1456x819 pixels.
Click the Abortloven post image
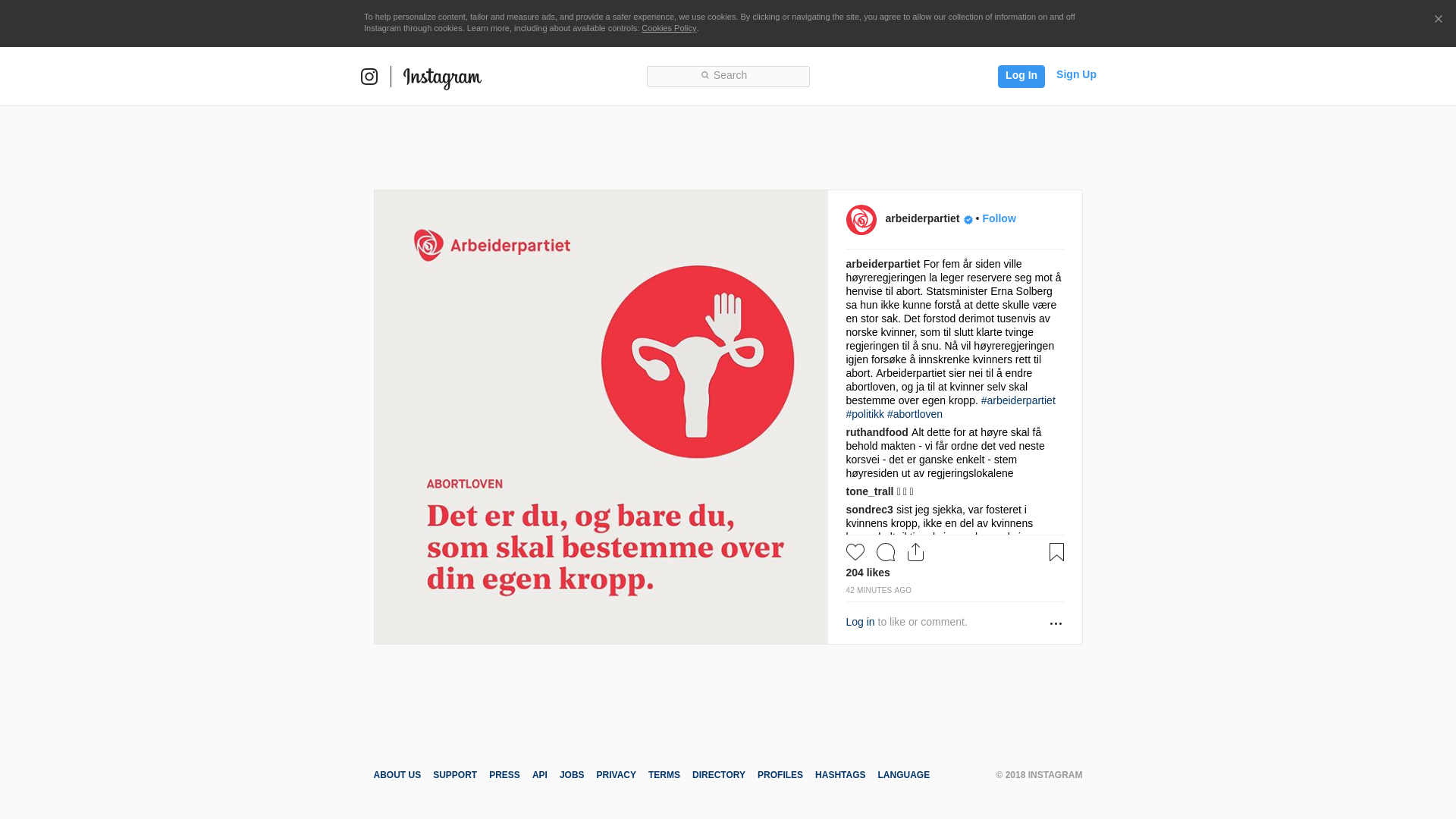click(601, 417)
